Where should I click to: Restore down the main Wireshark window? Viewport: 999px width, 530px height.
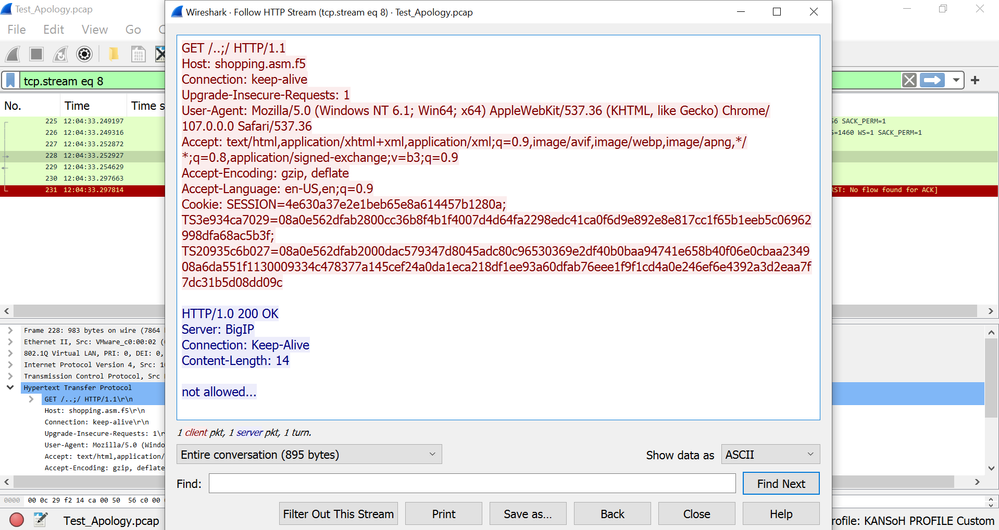[943, 9]
